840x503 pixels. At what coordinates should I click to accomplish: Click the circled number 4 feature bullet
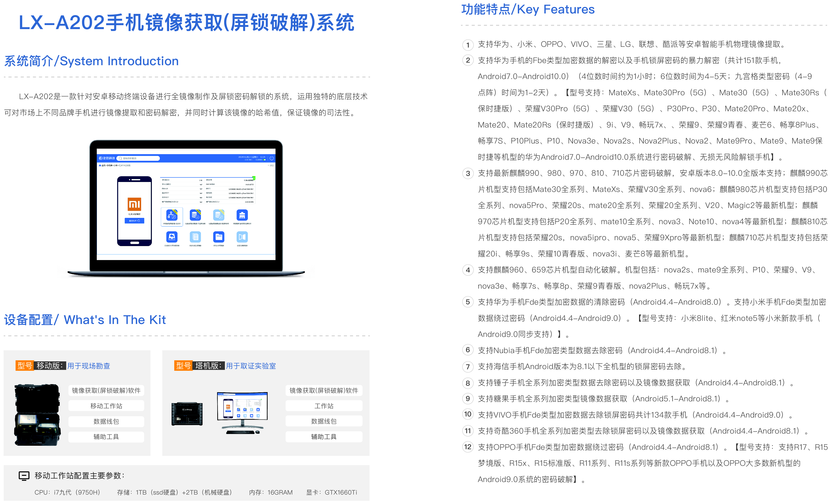(x=468, y=269)
